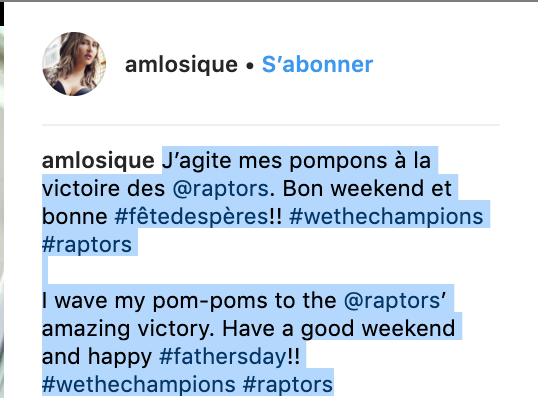Image resolution: width=538 pixels, height=398 pixels.
Task: Click the words 'and happy' before #fathersday
Action: point(97,357)
